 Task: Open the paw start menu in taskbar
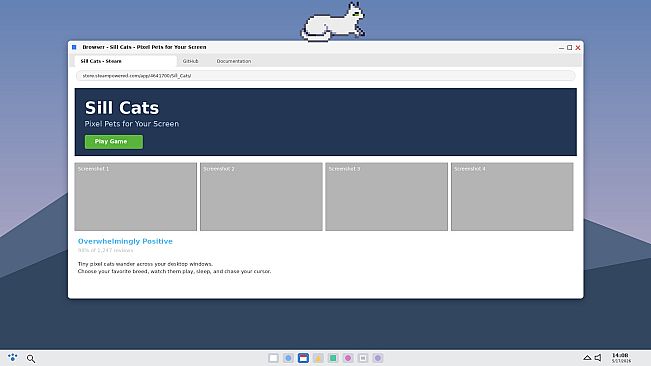(x=12, y=357)
